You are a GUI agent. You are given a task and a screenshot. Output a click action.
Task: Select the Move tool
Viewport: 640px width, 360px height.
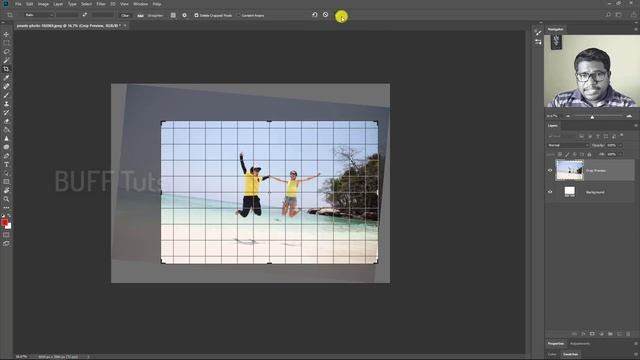[6, 34]
